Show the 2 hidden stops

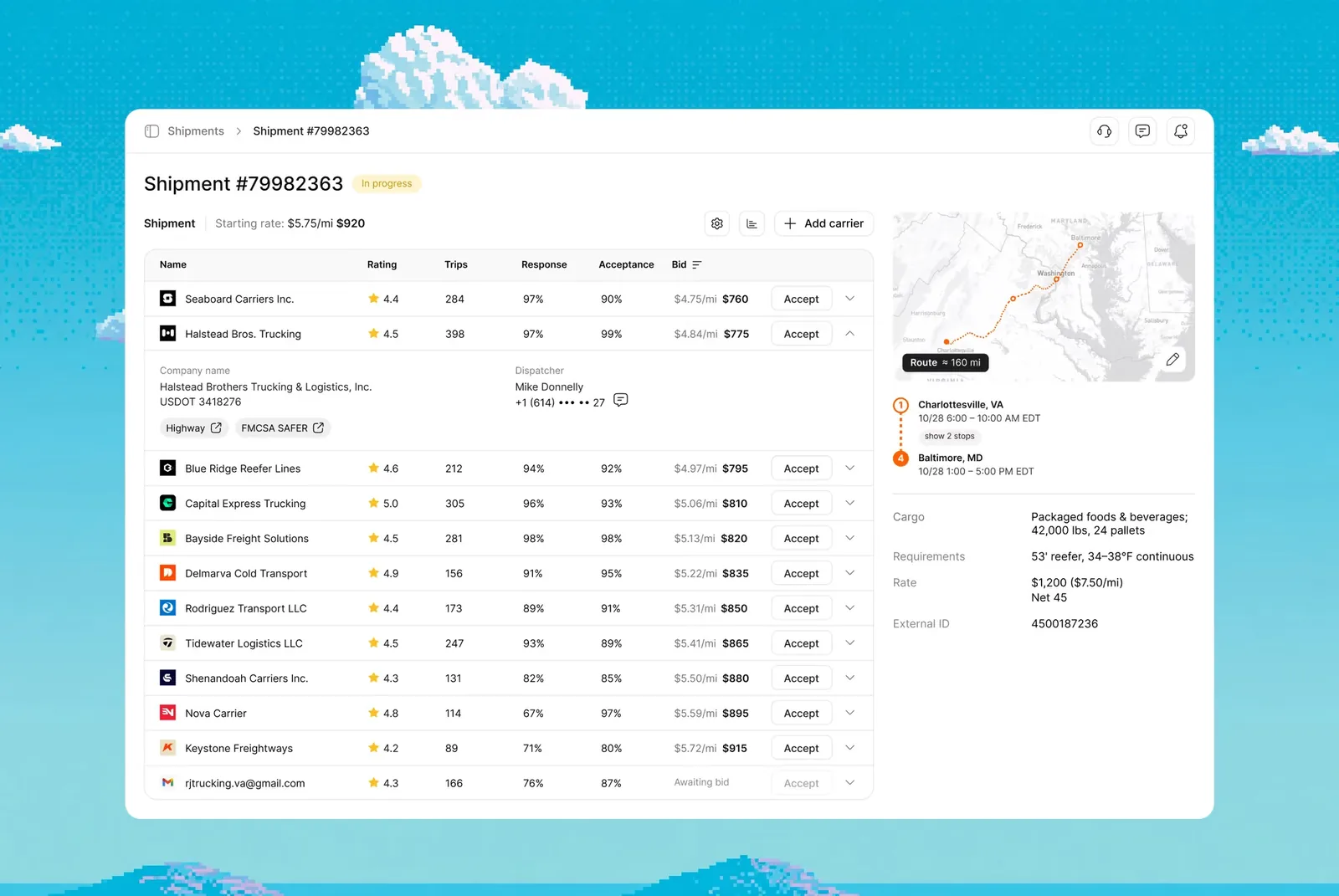pos(950,436)
